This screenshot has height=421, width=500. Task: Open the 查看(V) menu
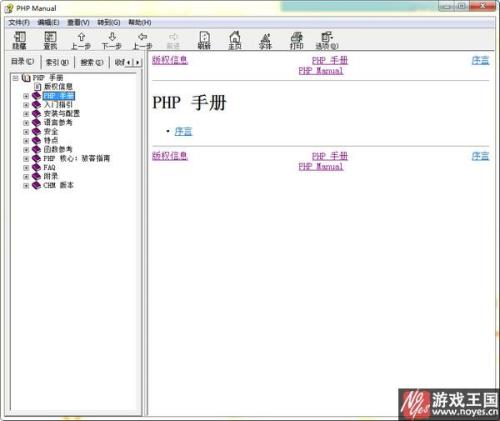pos(78,23)
